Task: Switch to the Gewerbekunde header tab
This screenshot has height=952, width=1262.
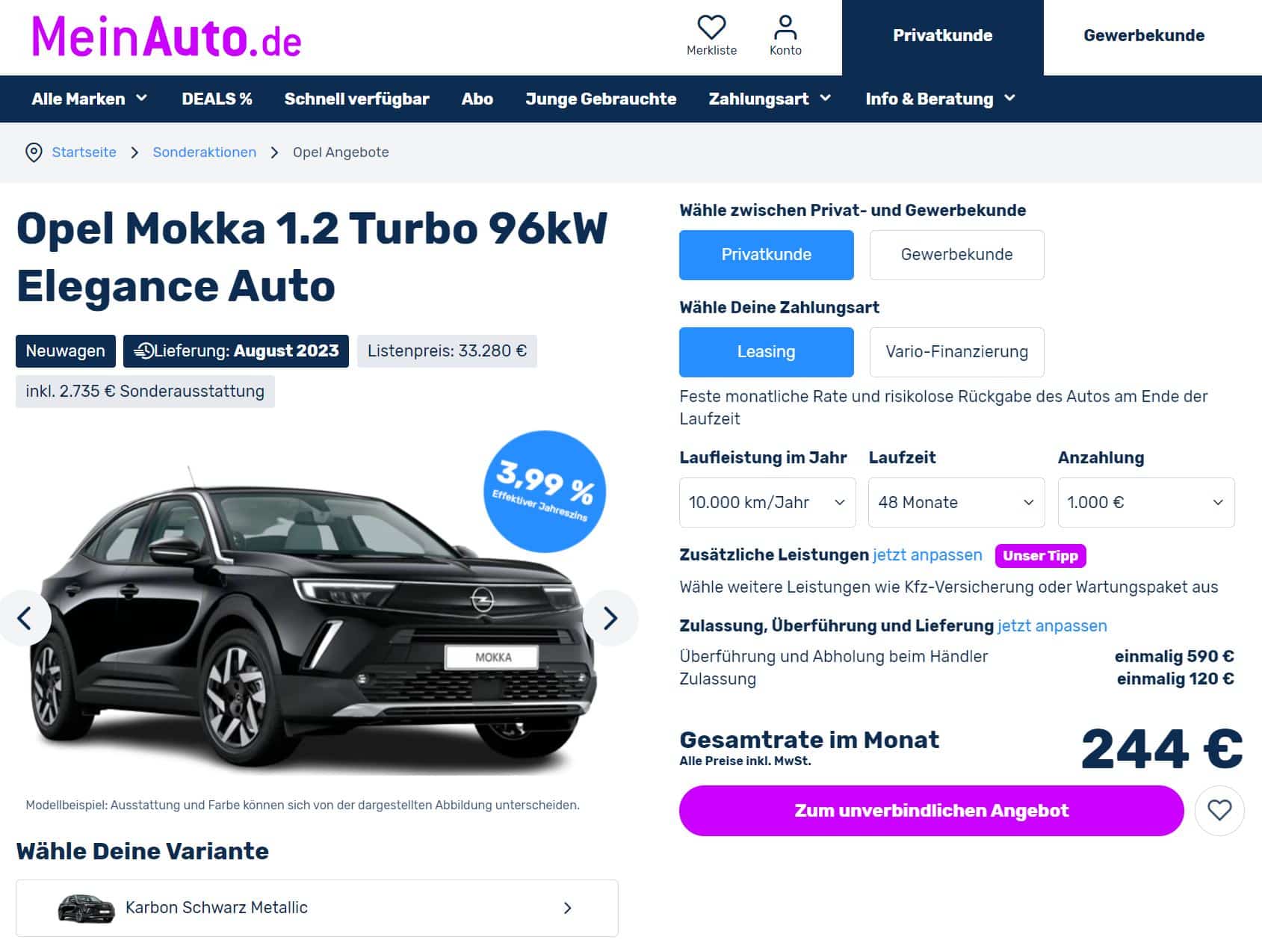Action: [x=1144, y=36]
